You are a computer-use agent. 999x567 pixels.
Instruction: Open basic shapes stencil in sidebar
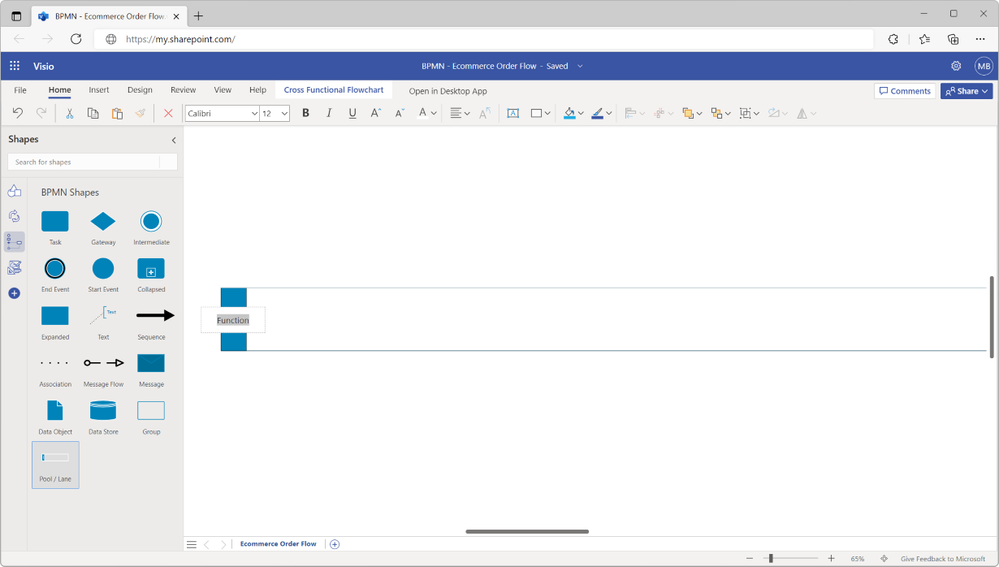click(x=14, y=190)
